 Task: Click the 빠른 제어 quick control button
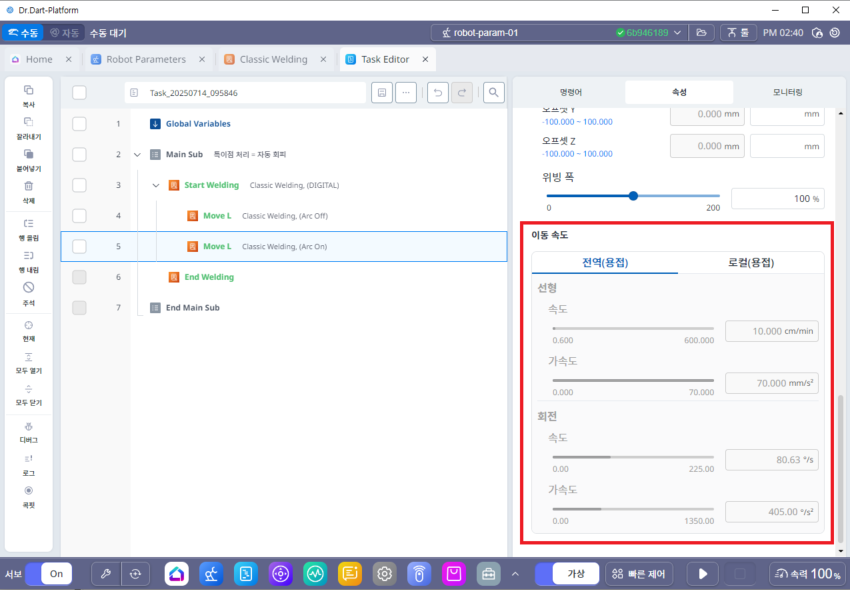pos(639,574)
